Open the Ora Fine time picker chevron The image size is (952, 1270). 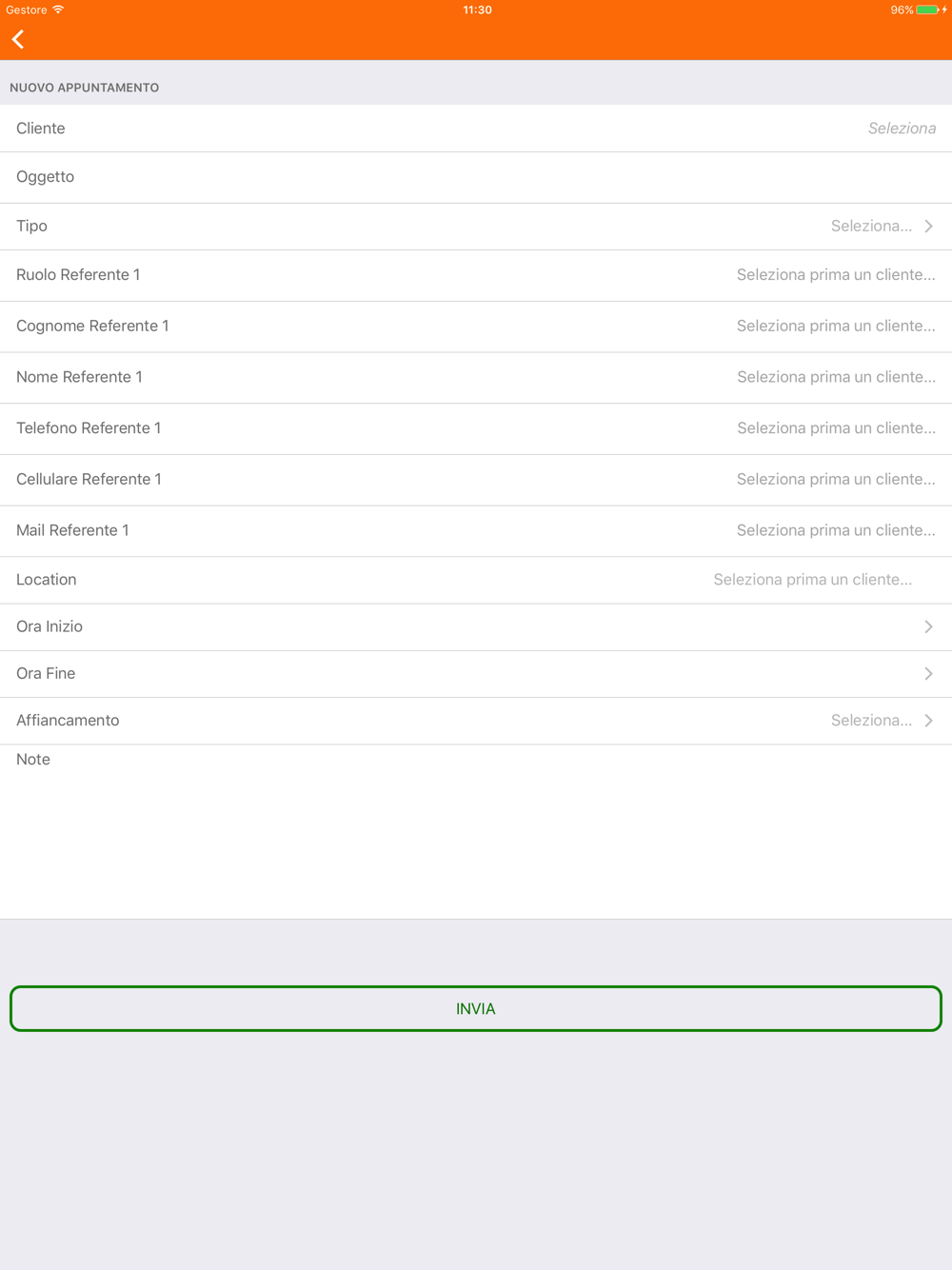(928, 674)
